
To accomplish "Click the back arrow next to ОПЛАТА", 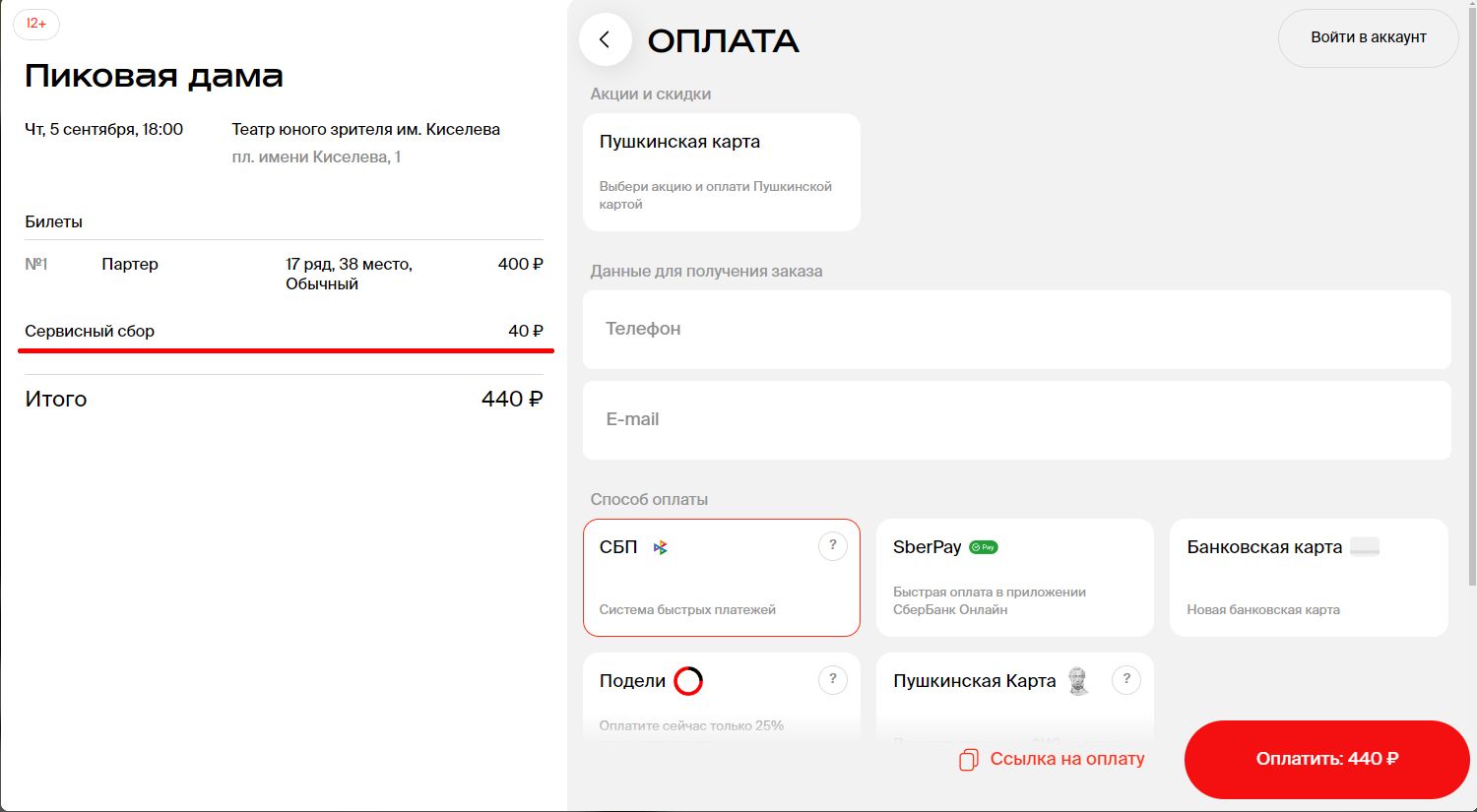I will [605, 39].
